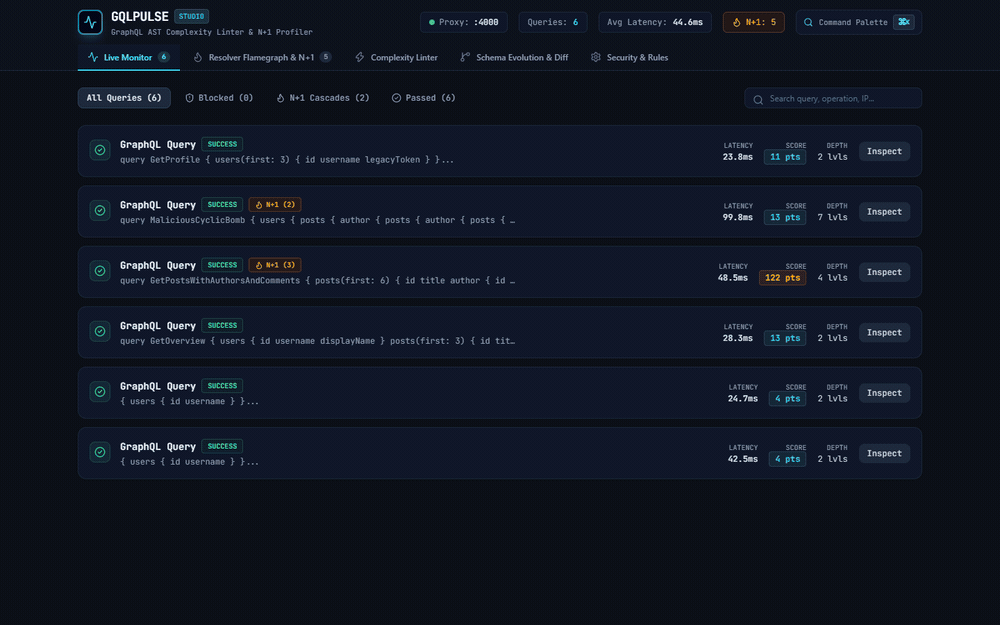Inspect the users query with 42.5ms latency
This screenshot has height=625, width=1000.
point(885,453)
